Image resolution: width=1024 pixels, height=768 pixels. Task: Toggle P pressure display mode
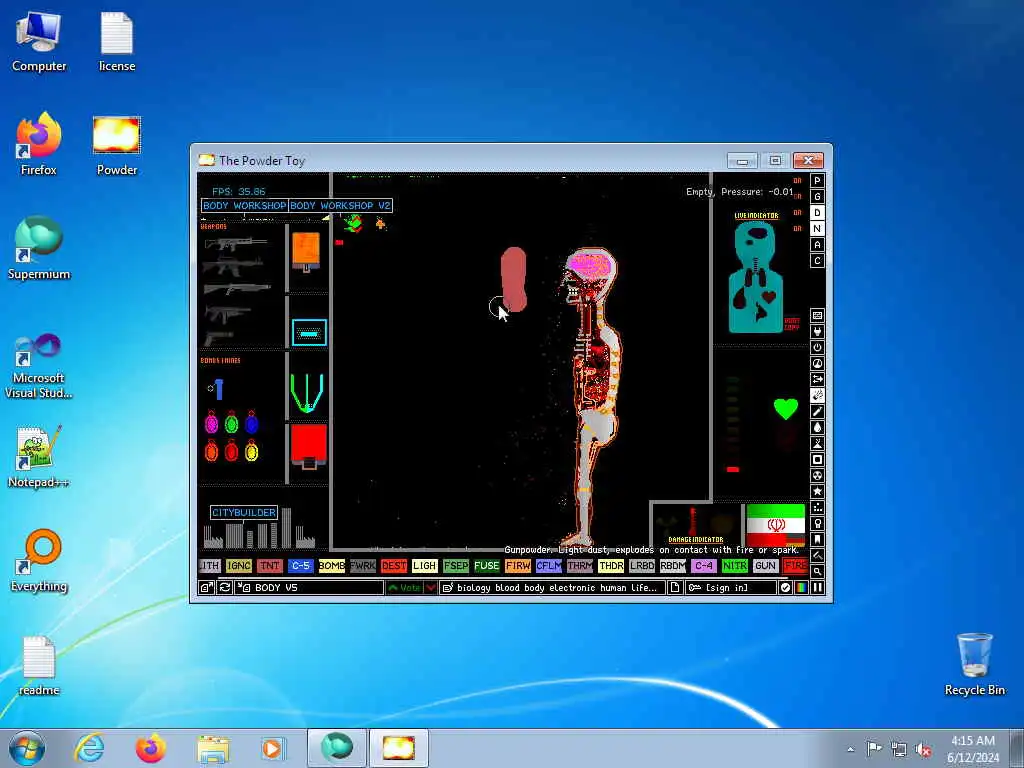click(817, 181)
